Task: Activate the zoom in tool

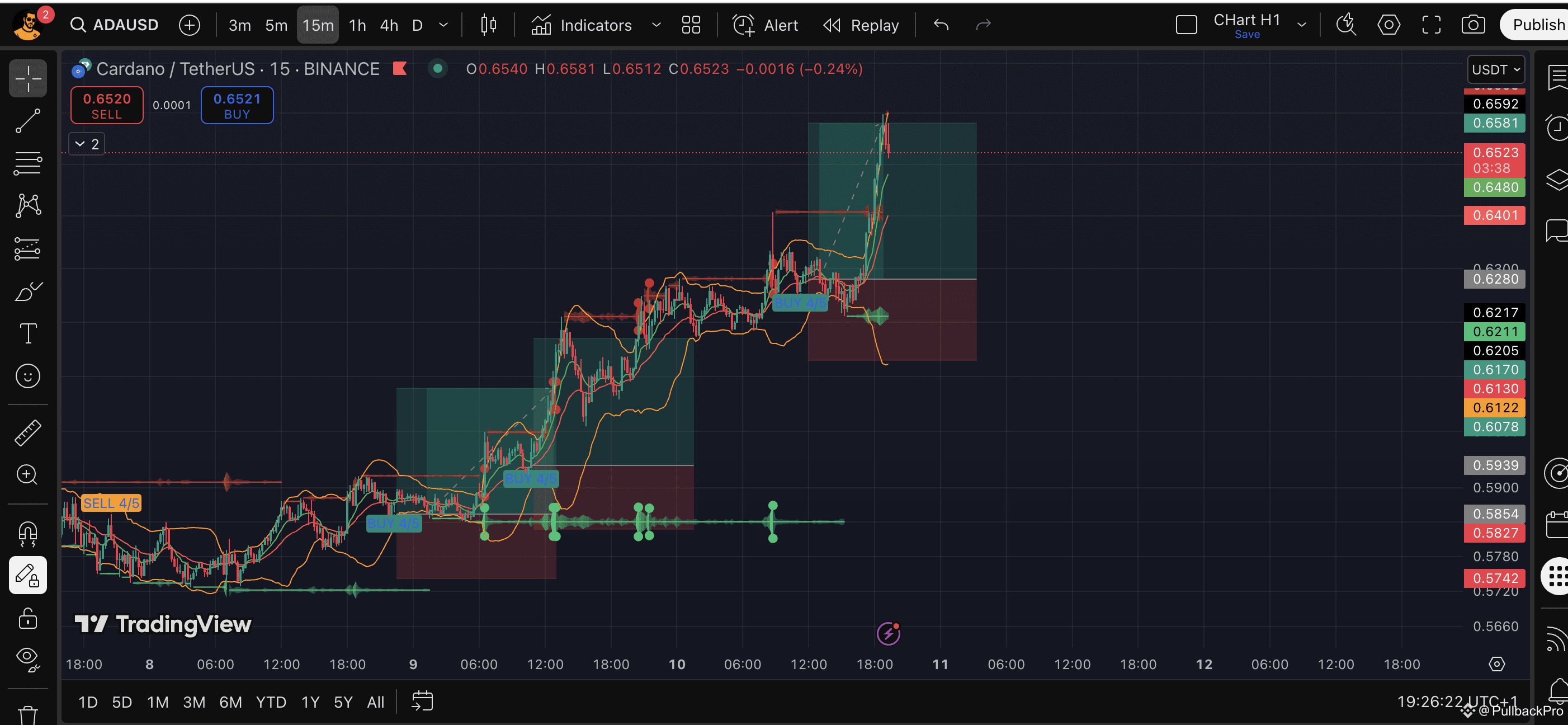Action: (28, 475)
